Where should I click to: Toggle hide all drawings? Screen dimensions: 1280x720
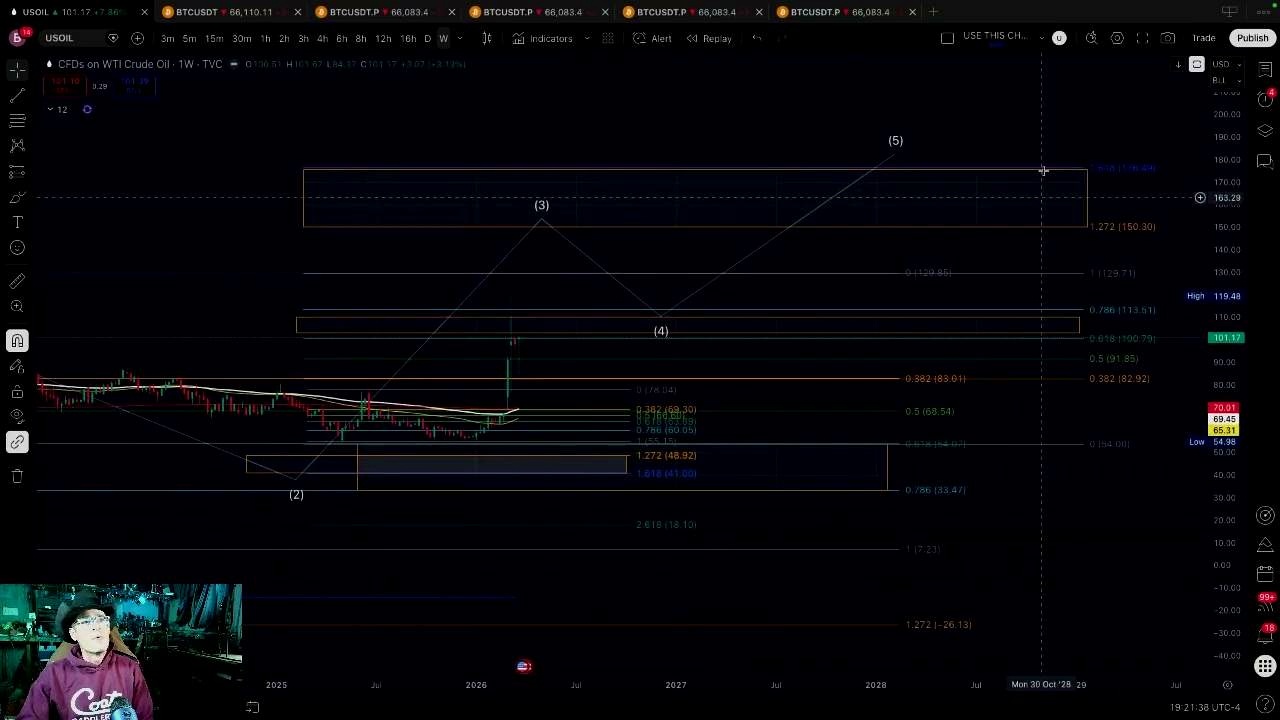click(17, 417)
